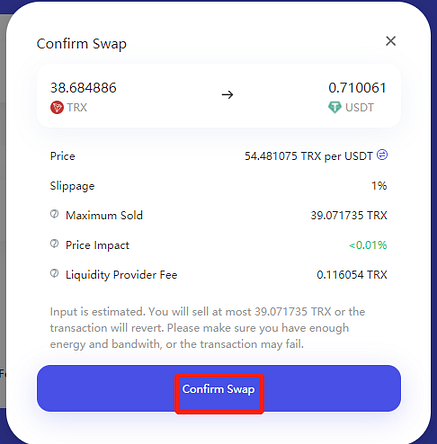437x444 pixels.
Task: Click the 39.071735 TRX maximum sold value
Action: (x=349, y=215)
